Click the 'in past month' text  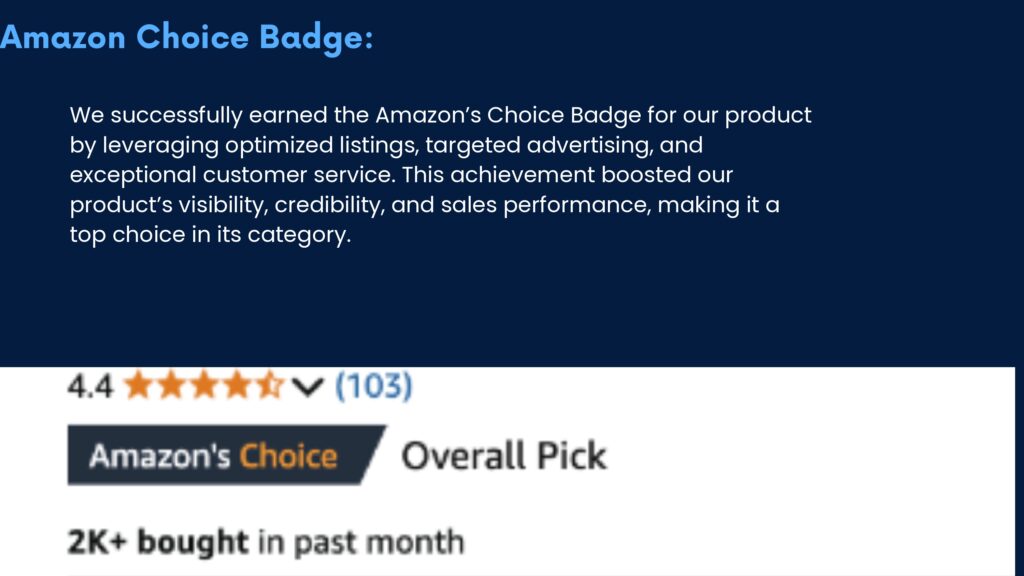[x=361, y=543]
